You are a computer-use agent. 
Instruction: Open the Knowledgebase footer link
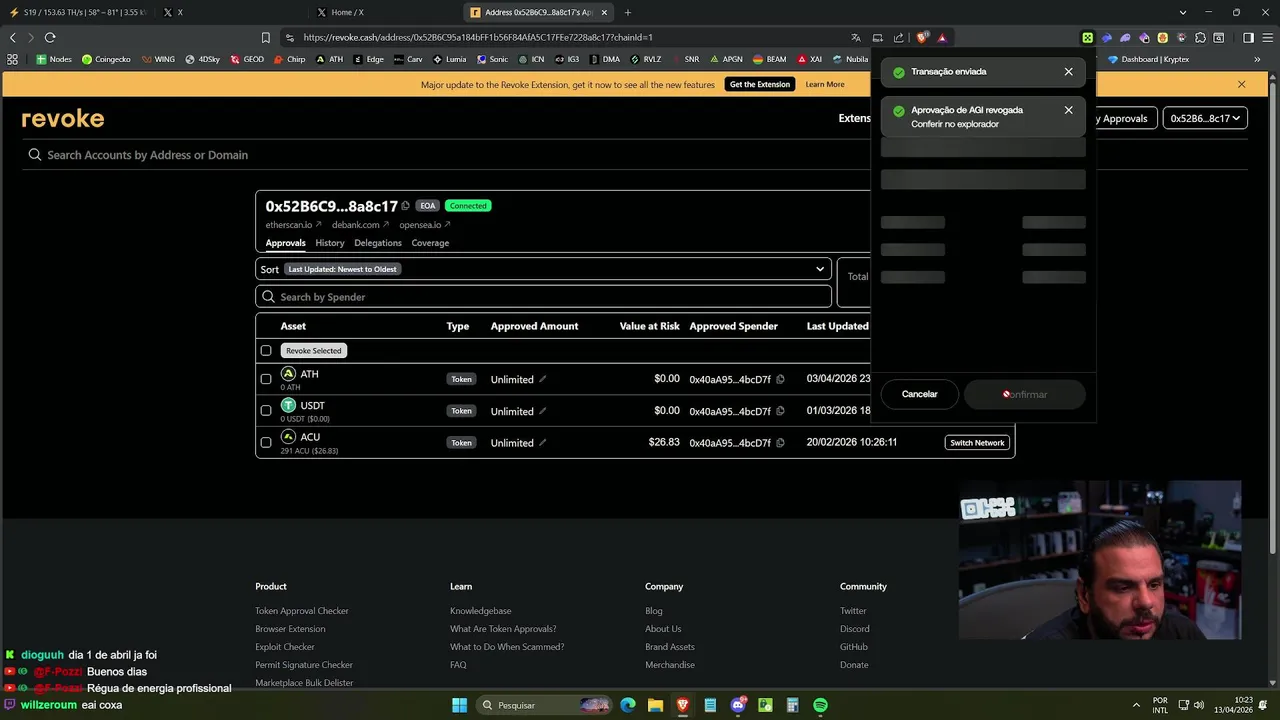point(480,611)
